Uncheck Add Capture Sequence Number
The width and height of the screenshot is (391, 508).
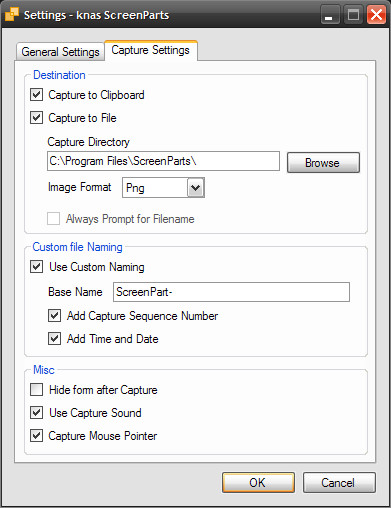tap(54, 315)
